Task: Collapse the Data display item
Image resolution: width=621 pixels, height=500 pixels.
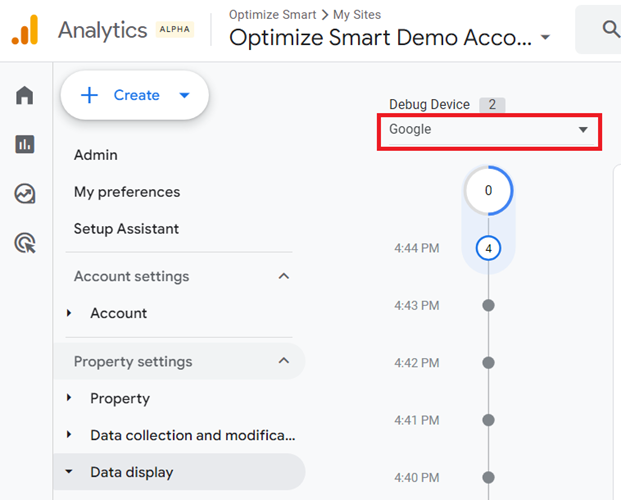Action: (69, 471)
